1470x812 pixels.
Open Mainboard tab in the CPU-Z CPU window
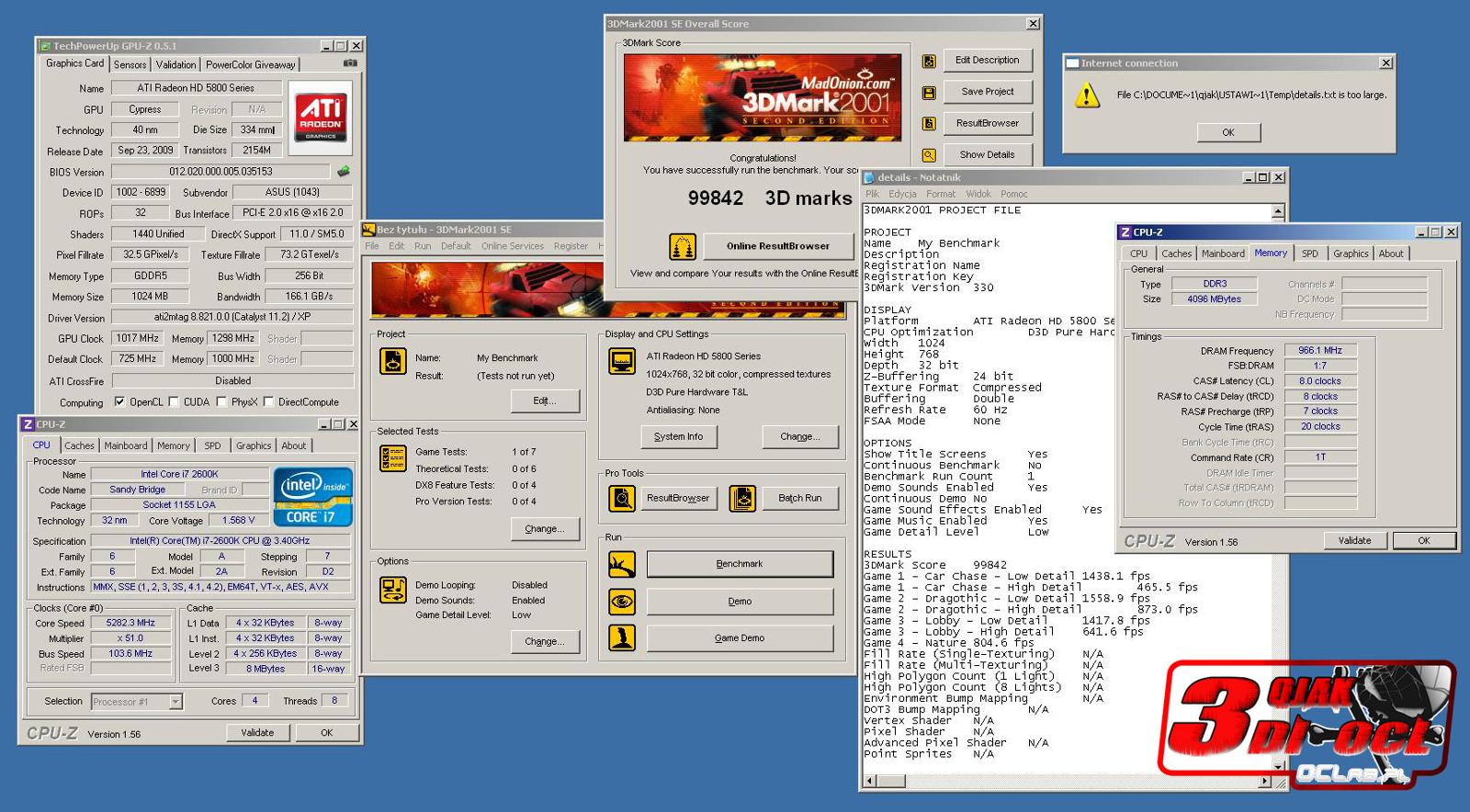(126, 445)
